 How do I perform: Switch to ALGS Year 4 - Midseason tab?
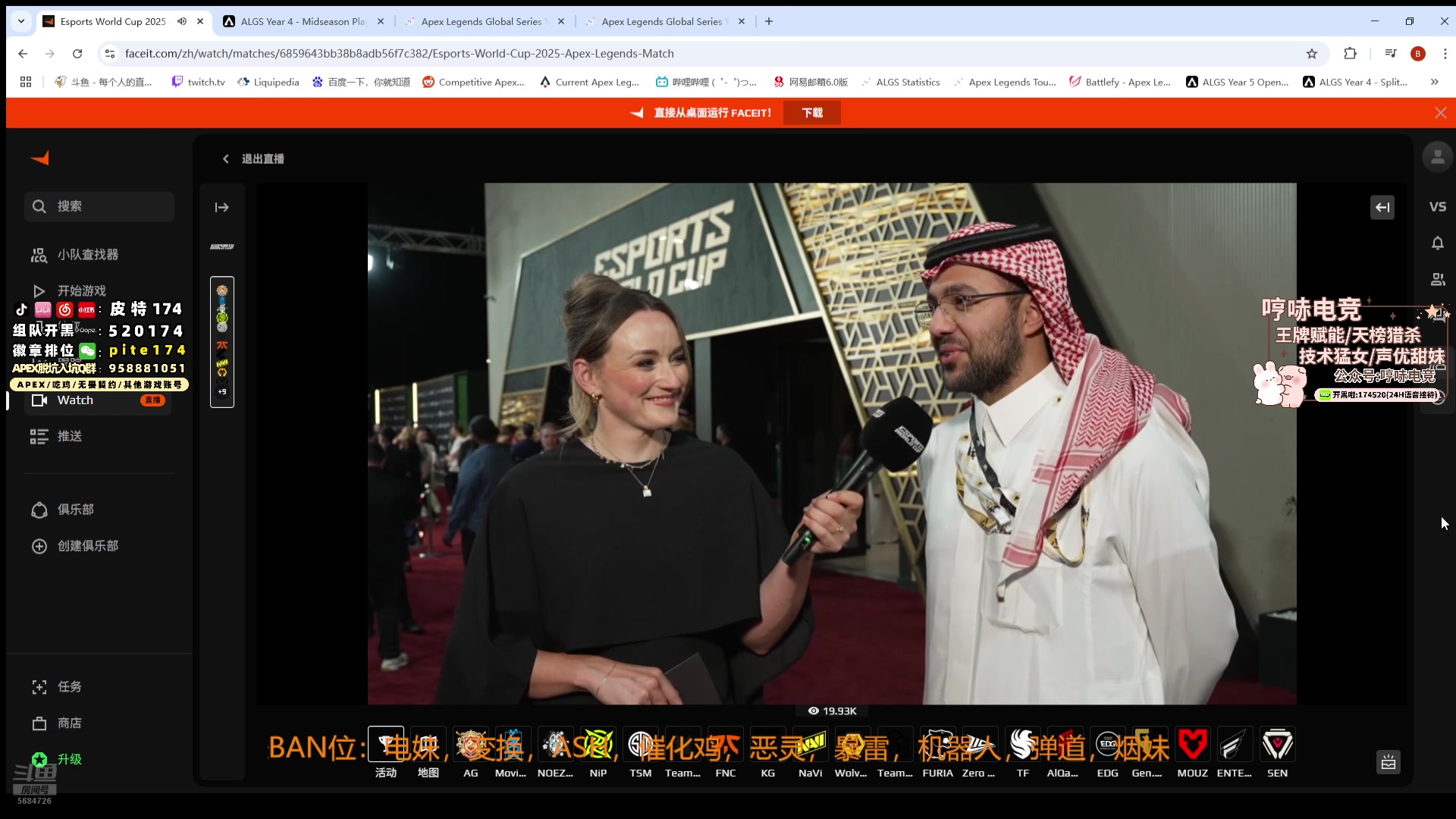[303, 21]
